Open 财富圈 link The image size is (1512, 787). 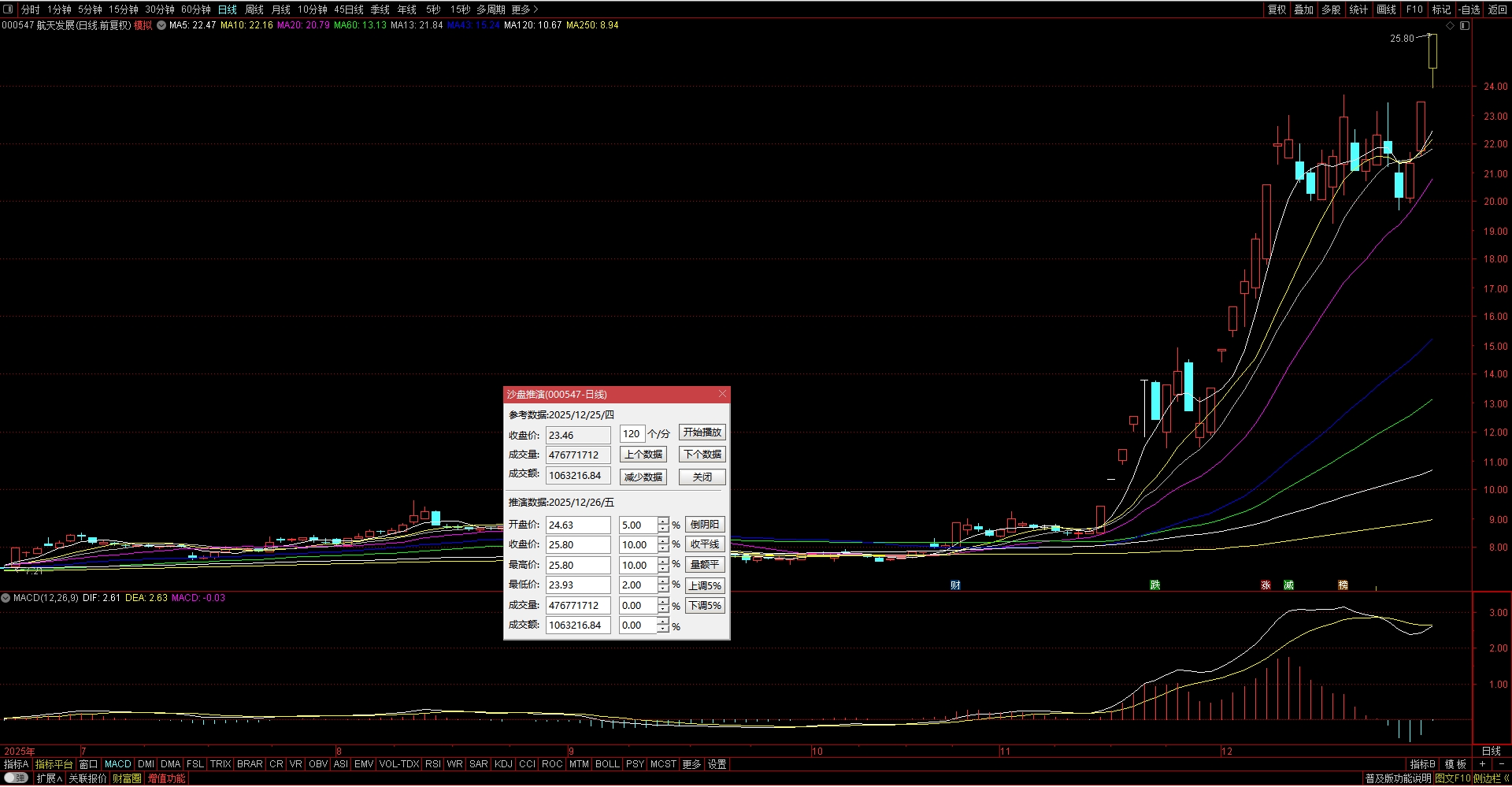[127, 778]
